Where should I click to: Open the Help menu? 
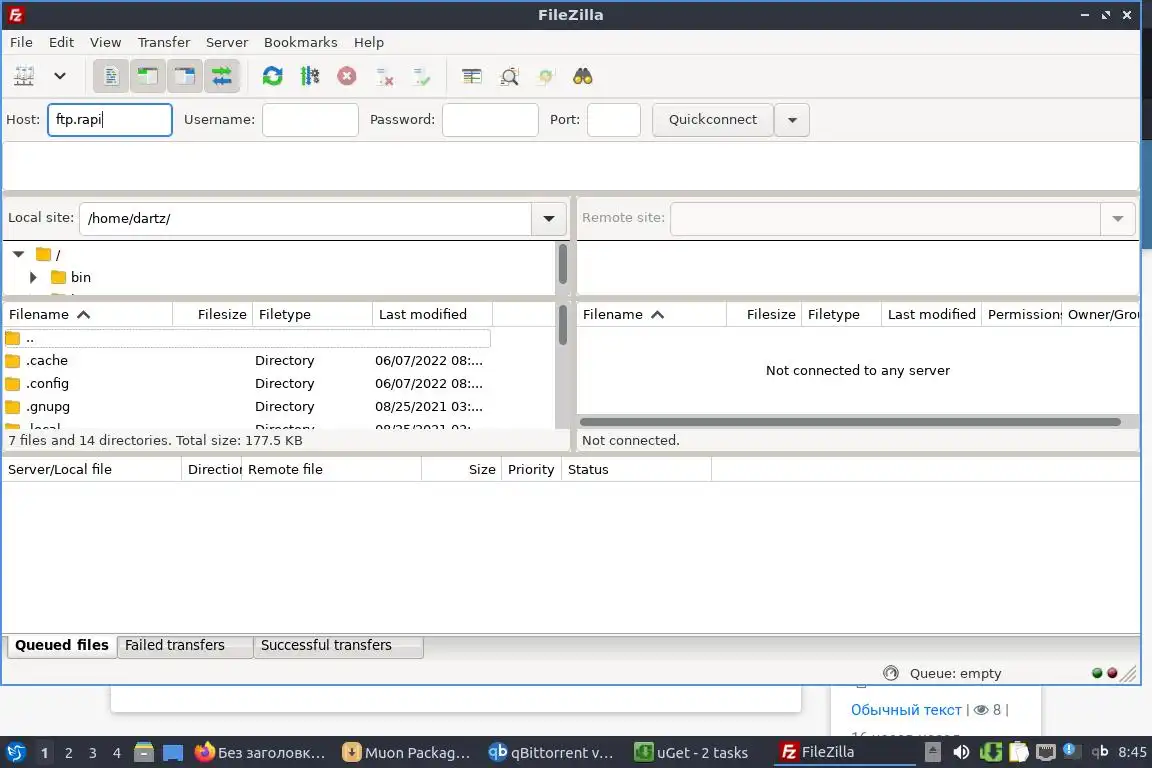point(369,43)
